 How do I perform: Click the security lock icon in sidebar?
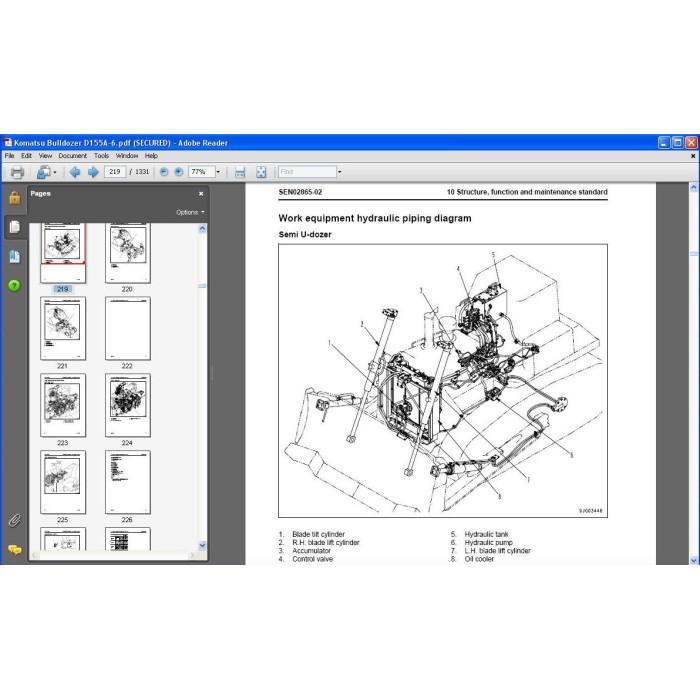click(x=15, y=197)
